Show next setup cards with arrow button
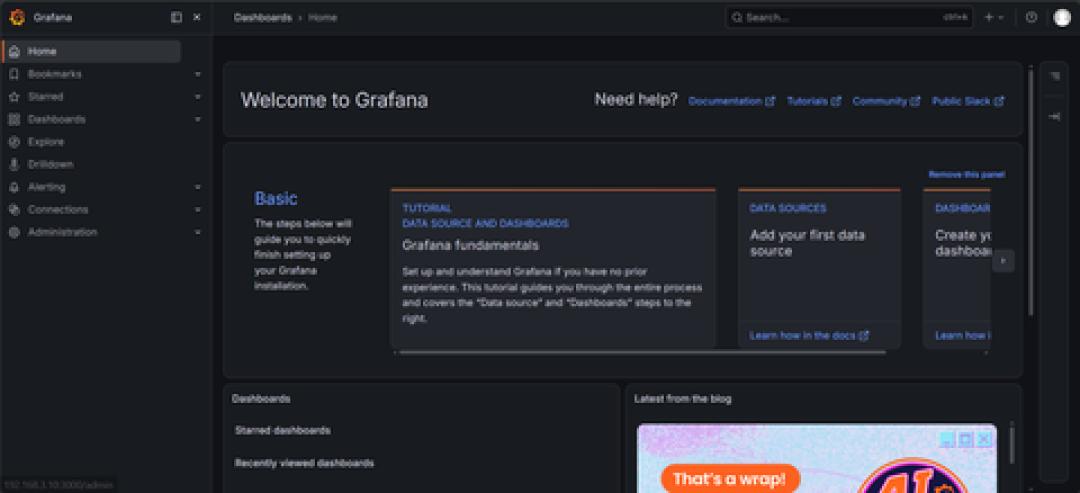Viewport: 1080px width, 493px height. (x=1003, y=261)
